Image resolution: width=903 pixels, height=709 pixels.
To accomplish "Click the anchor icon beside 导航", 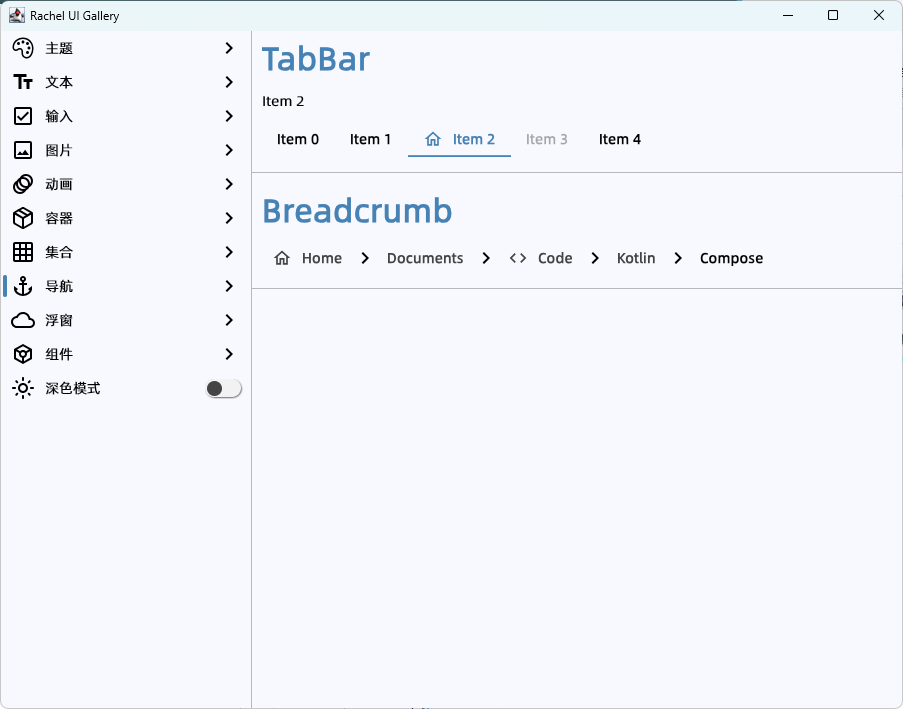I will (23, 286).
